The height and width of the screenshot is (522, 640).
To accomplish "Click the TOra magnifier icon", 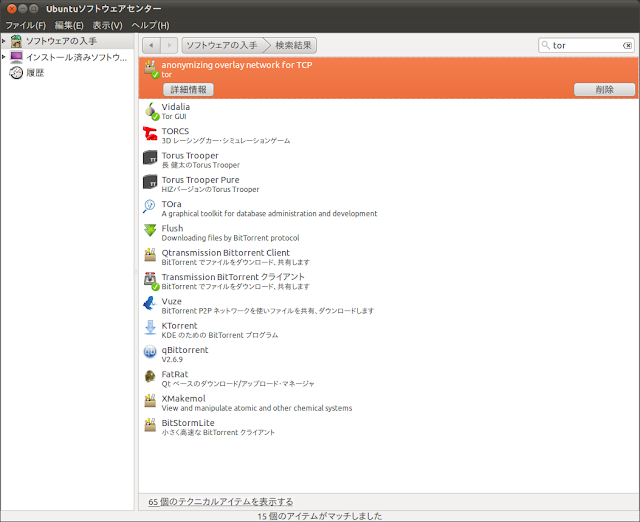I will (x=149, y=206).
